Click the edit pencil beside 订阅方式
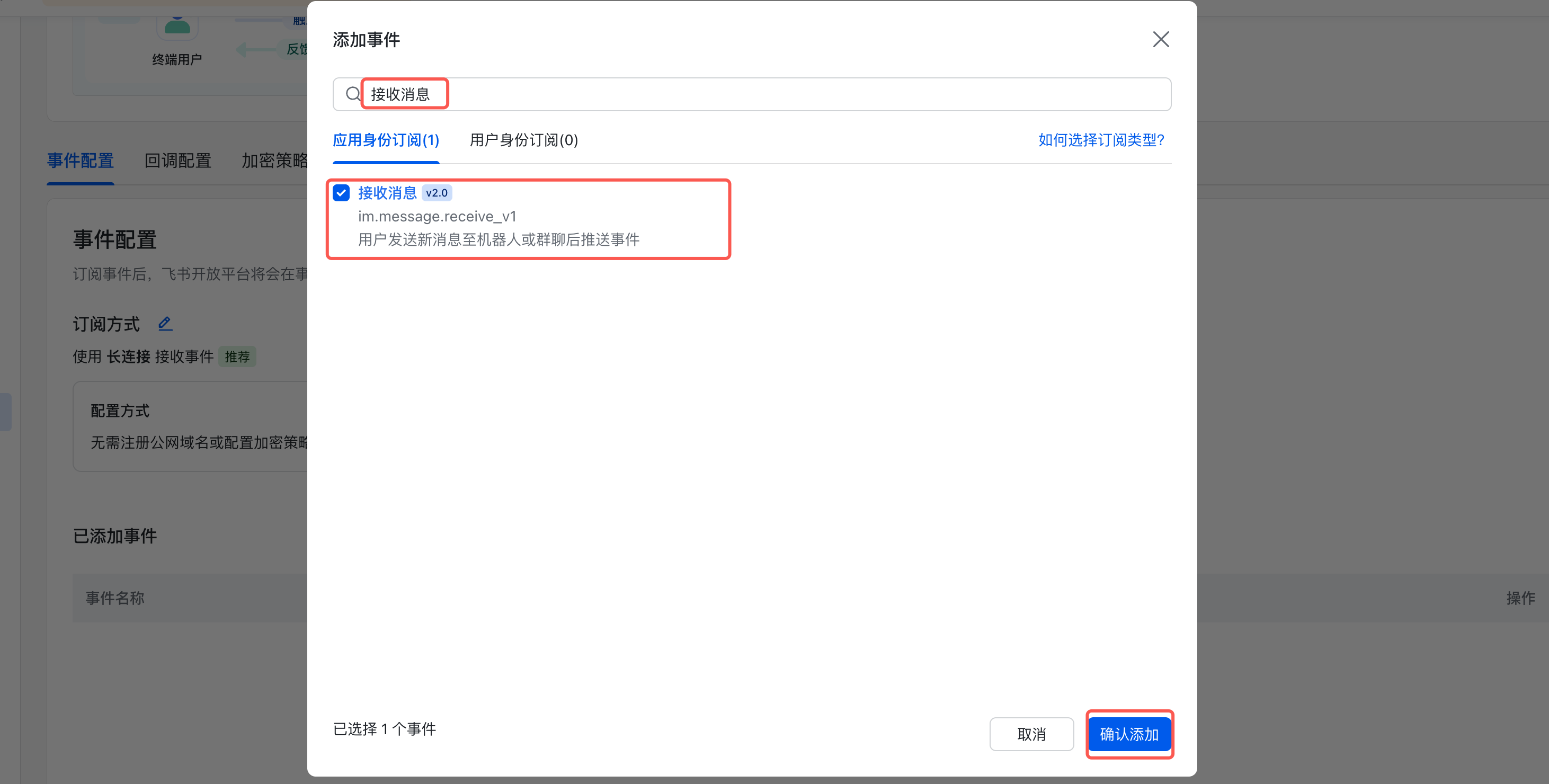1549x784 pixels. 165,324
